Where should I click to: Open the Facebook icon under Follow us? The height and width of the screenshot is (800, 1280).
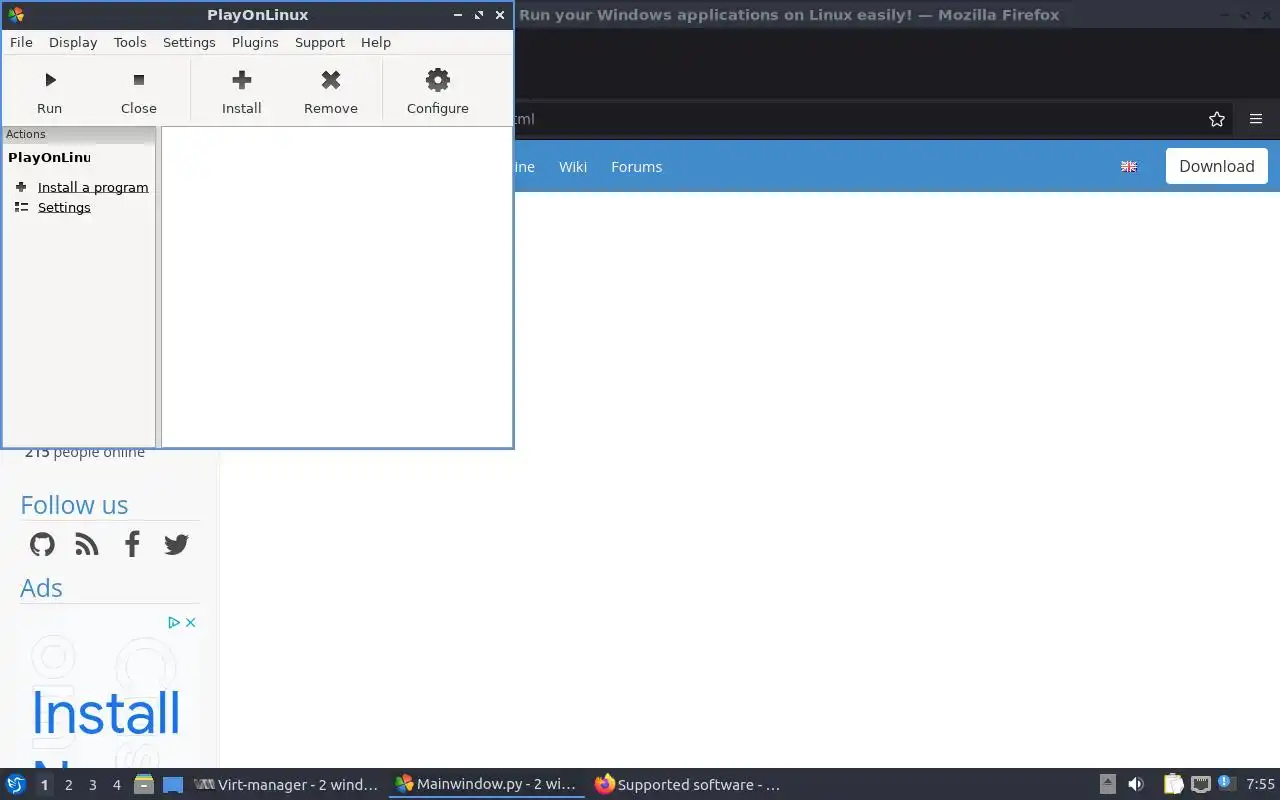click(x=132, y=544)
